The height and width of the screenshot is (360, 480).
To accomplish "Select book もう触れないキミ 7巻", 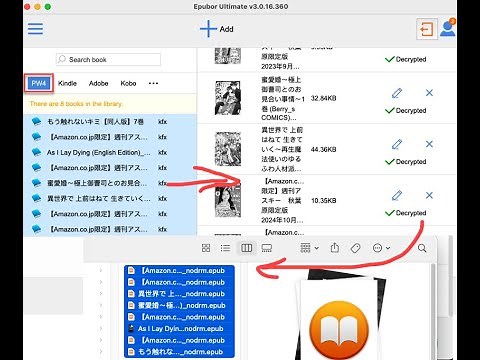I will 110,122.
